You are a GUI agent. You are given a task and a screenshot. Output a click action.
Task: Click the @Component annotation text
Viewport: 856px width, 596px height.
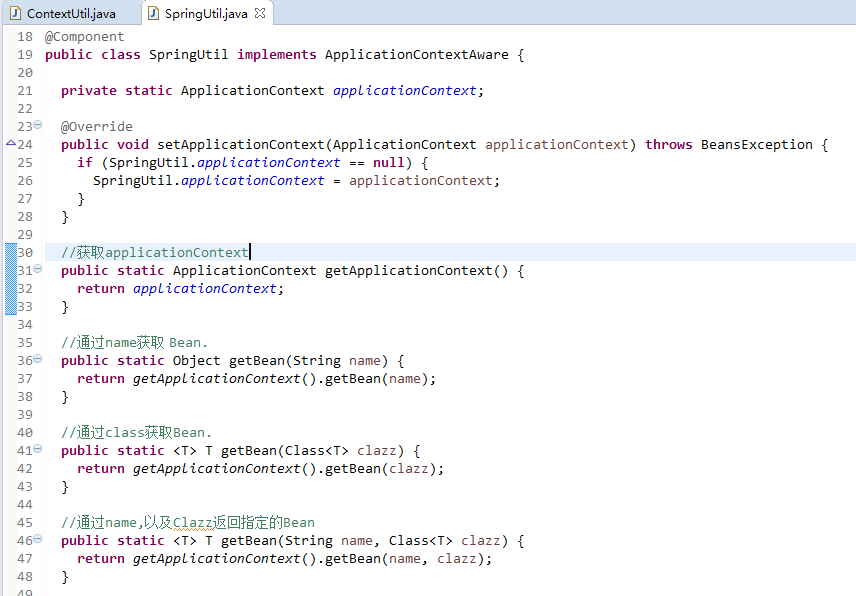(x=84, y=36)
